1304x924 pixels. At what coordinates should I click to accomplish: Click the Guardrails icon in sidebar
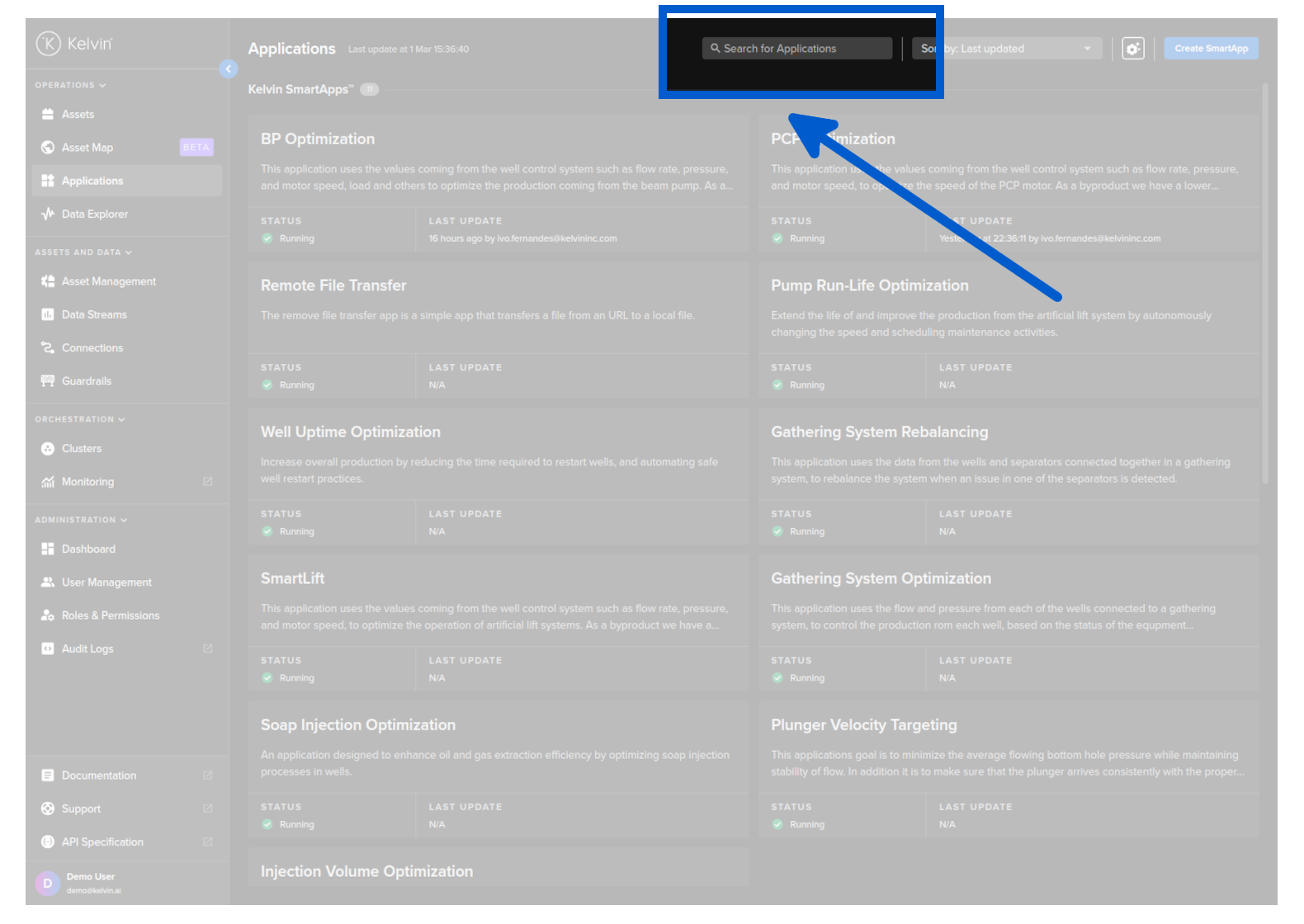(48, 381)
